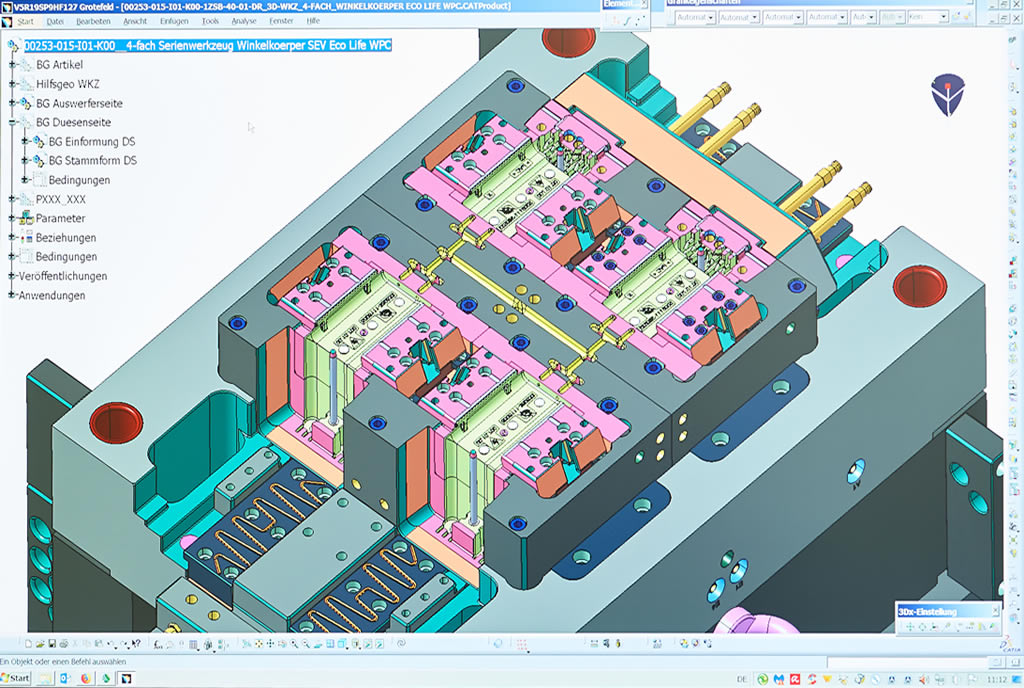Open the formula f(x) tool
Image resolution: width=1024 pixels, height=688 pixels.
159,644
